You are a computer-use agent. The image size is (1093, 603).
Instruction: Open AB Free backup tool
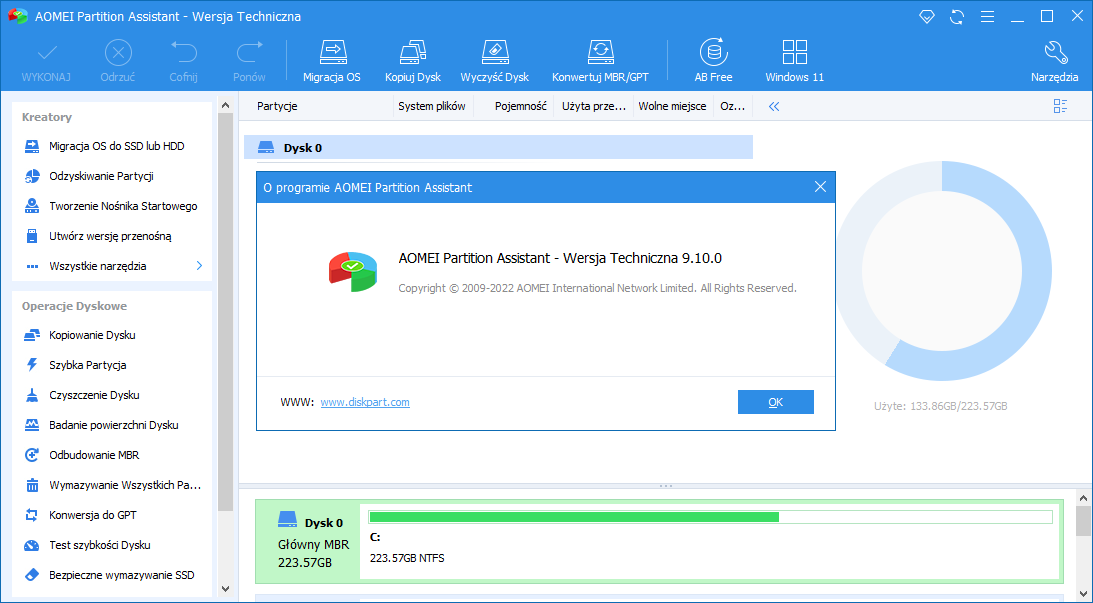713,61
